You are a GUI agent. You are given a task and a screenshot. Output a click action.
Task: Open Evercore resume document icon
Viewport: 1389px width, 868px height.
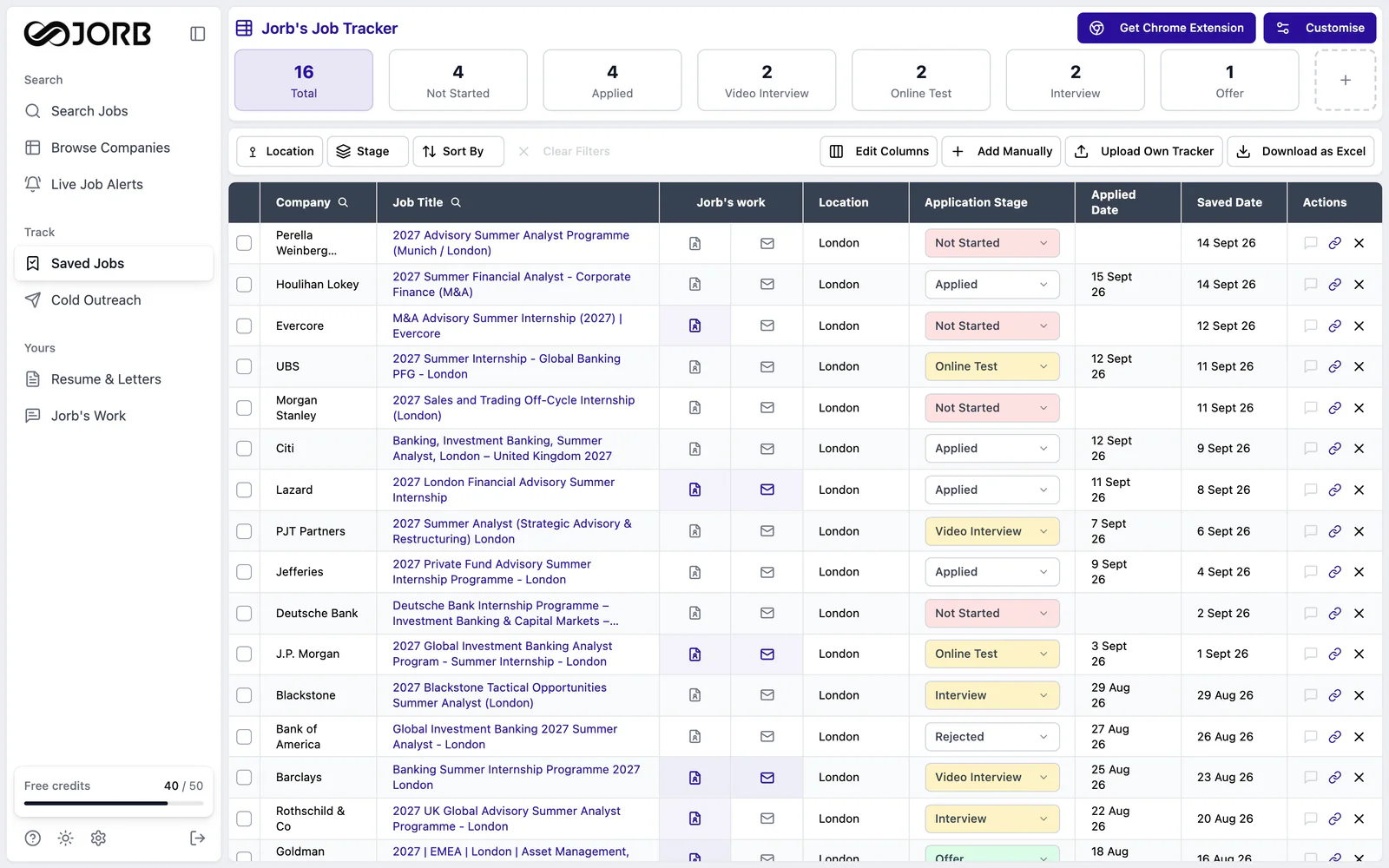(x=694, y=325)
